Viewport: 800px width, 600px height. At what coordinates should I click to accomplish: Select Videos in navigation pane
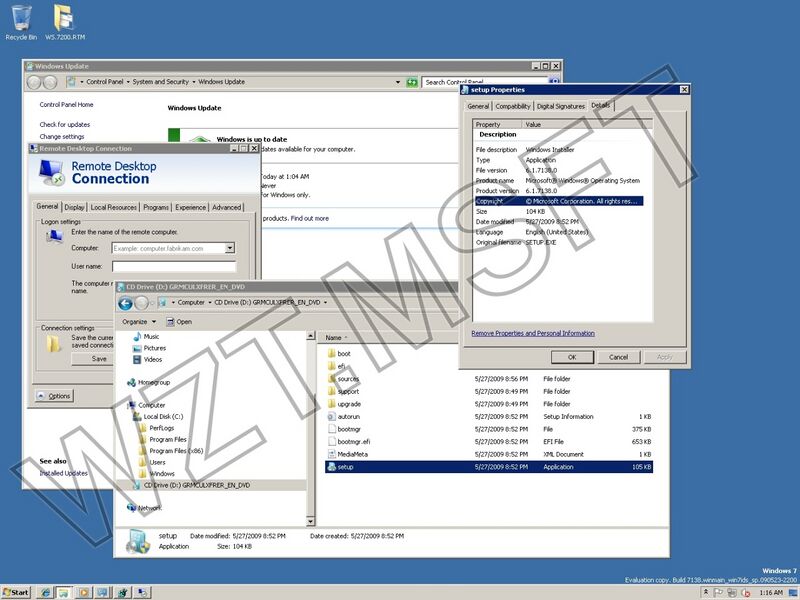[147, 359]
